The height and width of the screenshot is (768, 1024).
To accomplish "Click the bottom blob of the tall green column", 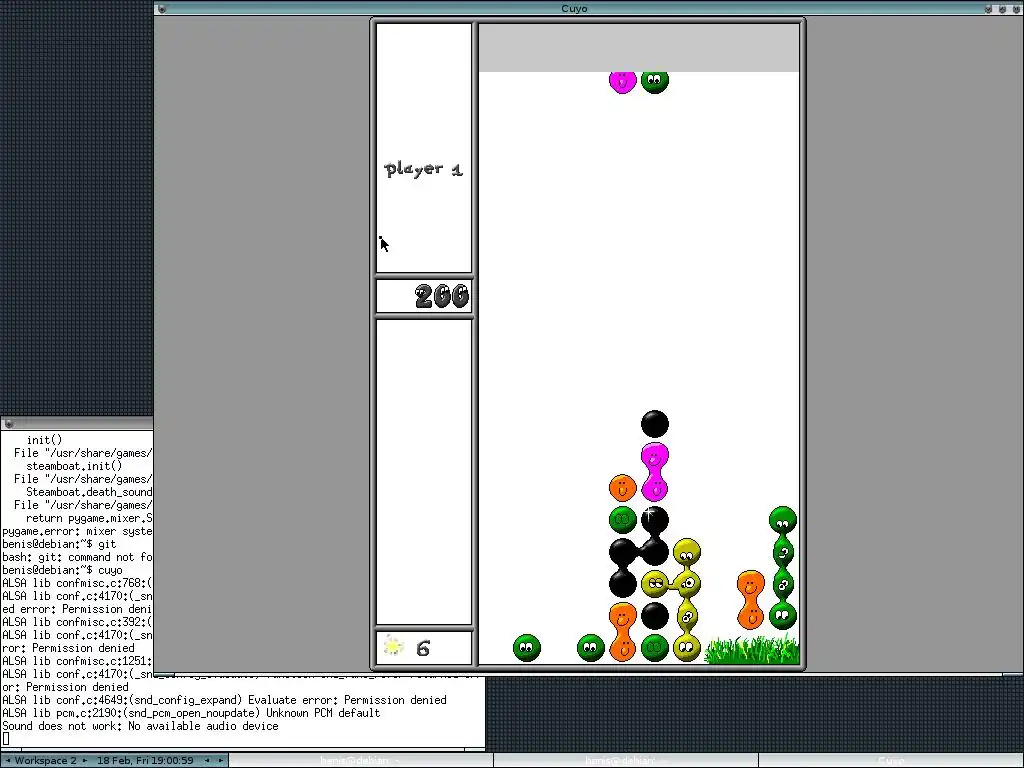I will 782,616.
